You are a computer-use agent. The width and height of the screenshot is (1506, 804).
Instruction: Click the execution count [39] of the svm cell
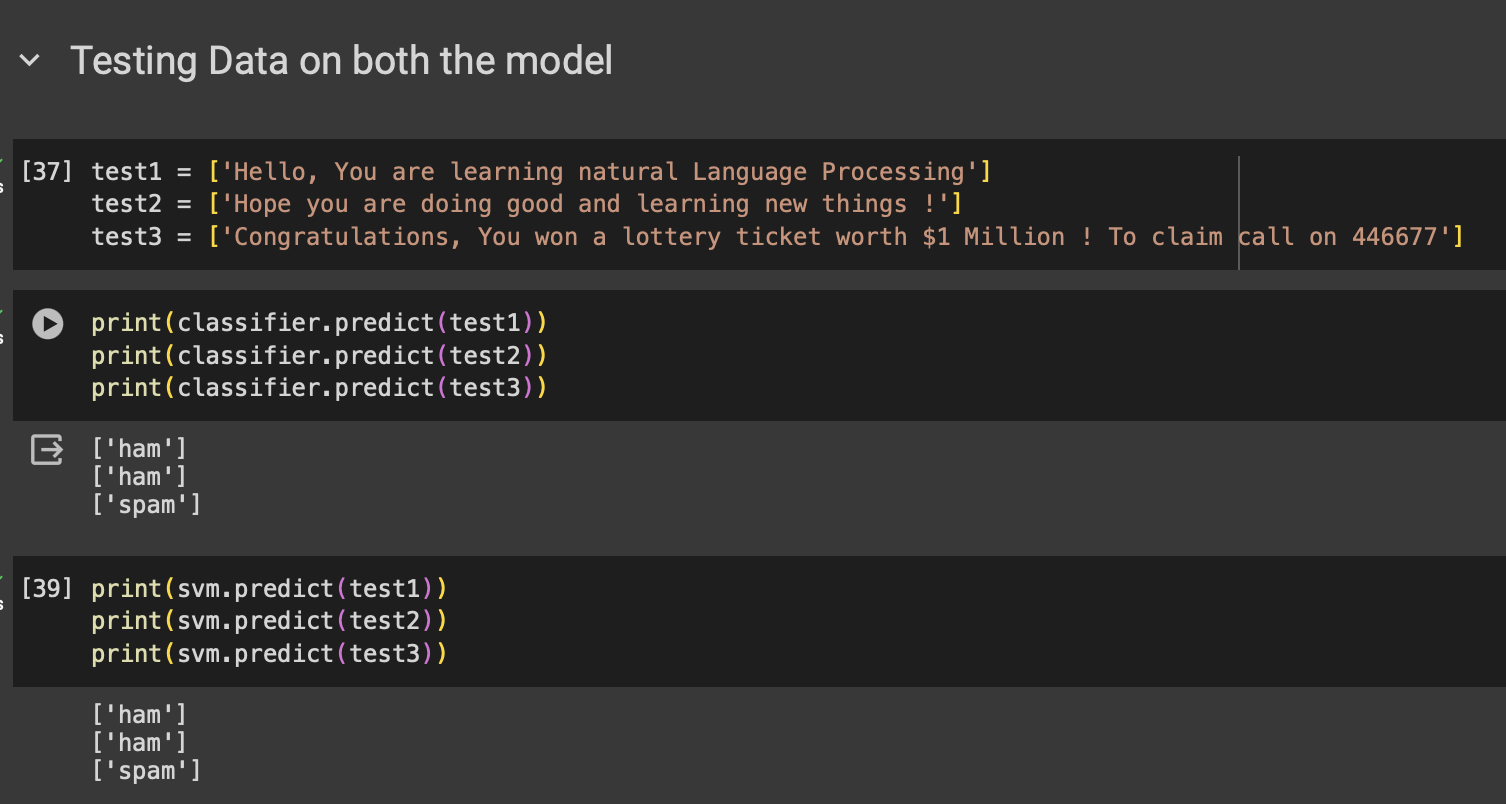[46, 588]
